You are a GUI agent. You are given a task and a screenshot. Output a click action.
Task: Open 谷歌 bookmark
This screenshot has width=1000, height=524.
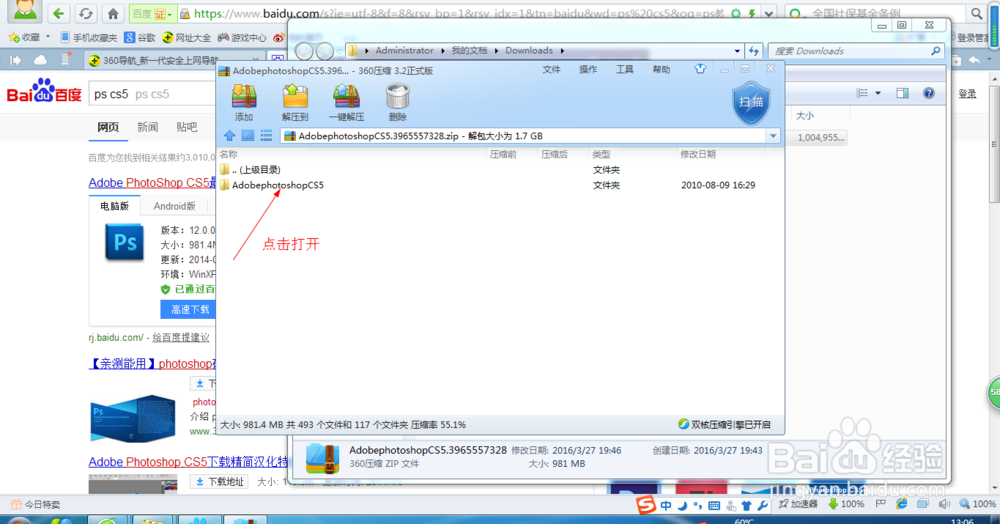[x=140, y=38]
